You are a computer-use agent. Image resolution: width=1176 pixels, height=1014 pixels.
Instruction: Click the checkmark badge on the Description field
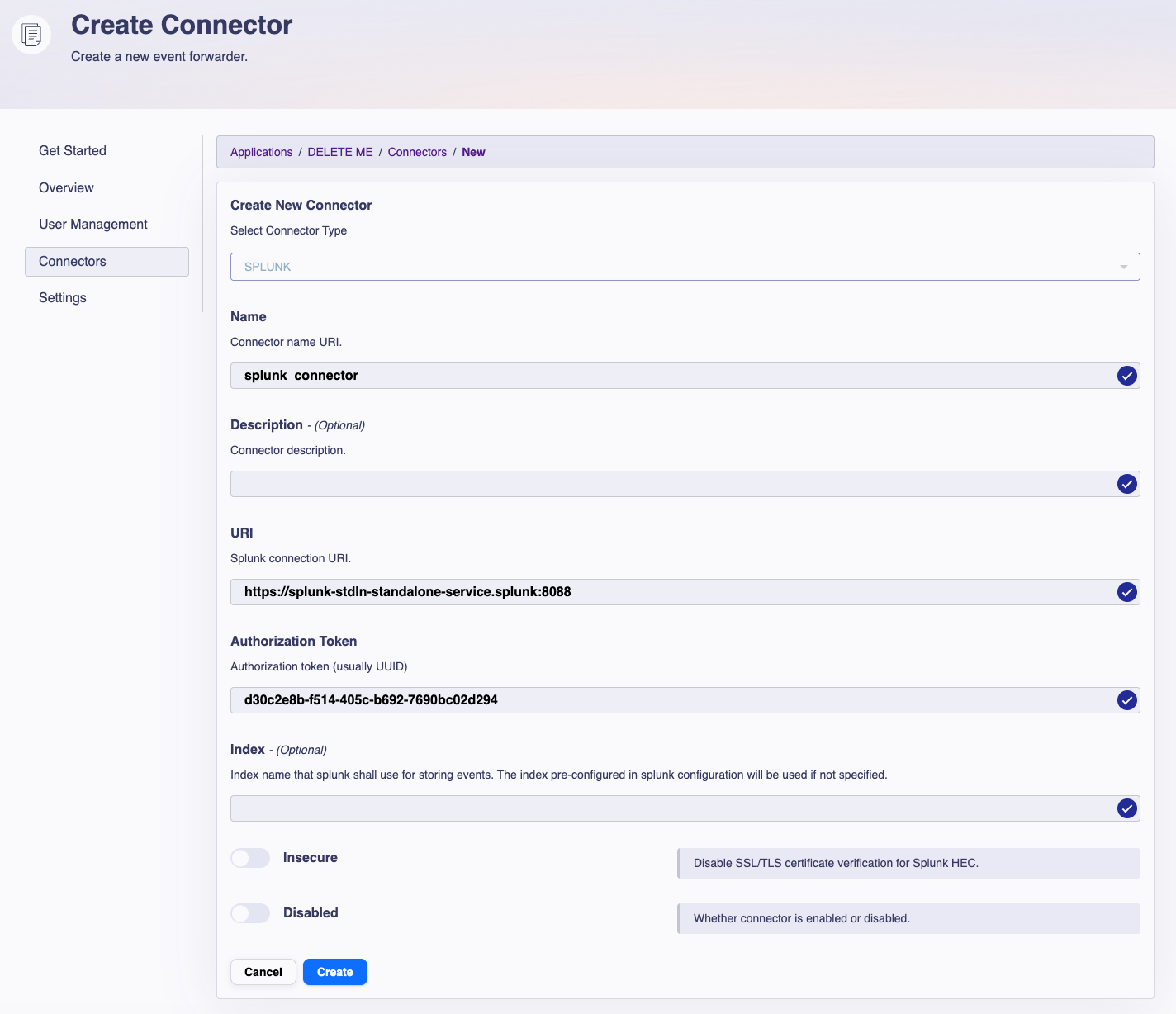1126,484
